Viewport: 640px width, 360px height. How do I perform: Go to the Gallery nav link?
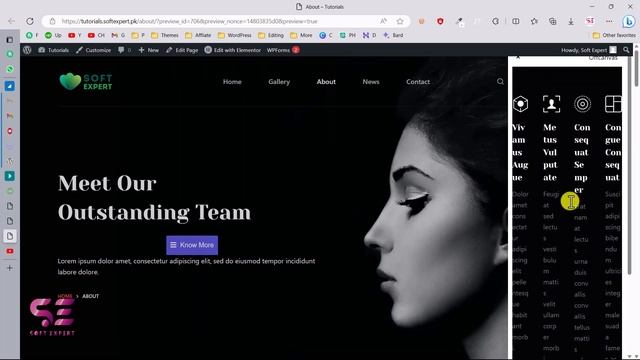279,82
